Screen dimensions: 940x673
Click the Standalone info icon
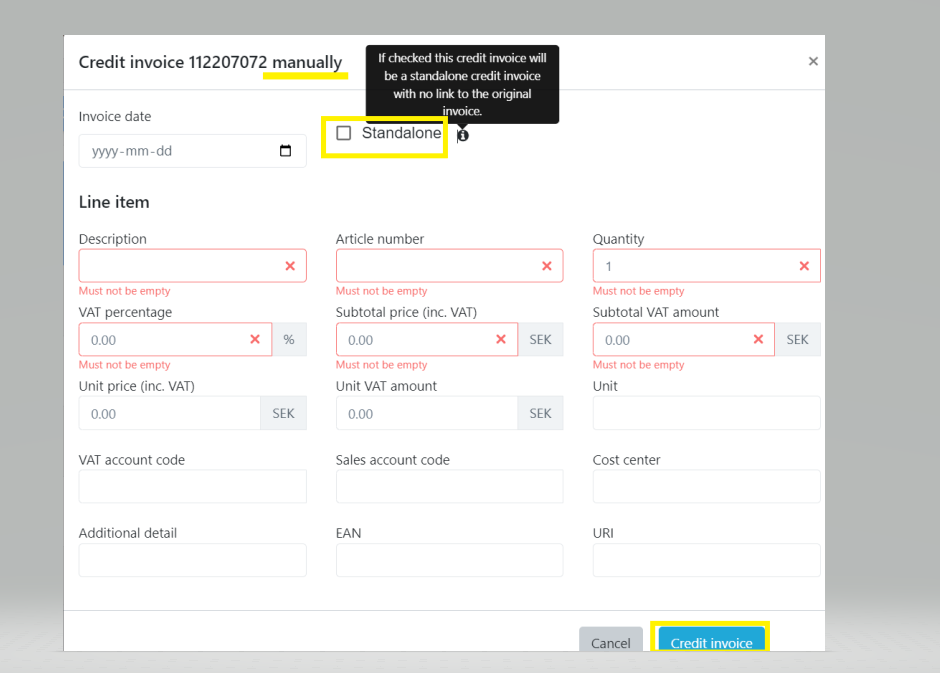(x=463, y=135)
